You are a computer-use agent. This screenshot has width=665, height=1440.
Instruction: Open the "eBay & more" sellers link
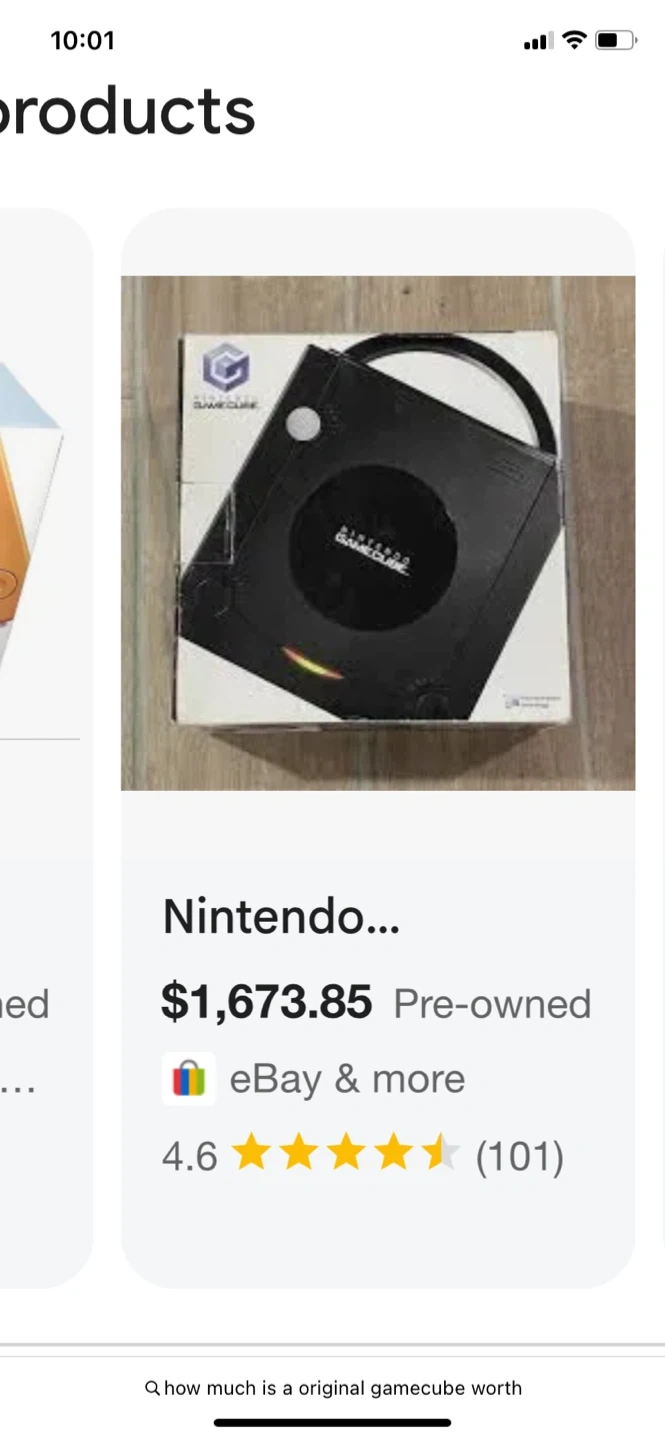347,1079
